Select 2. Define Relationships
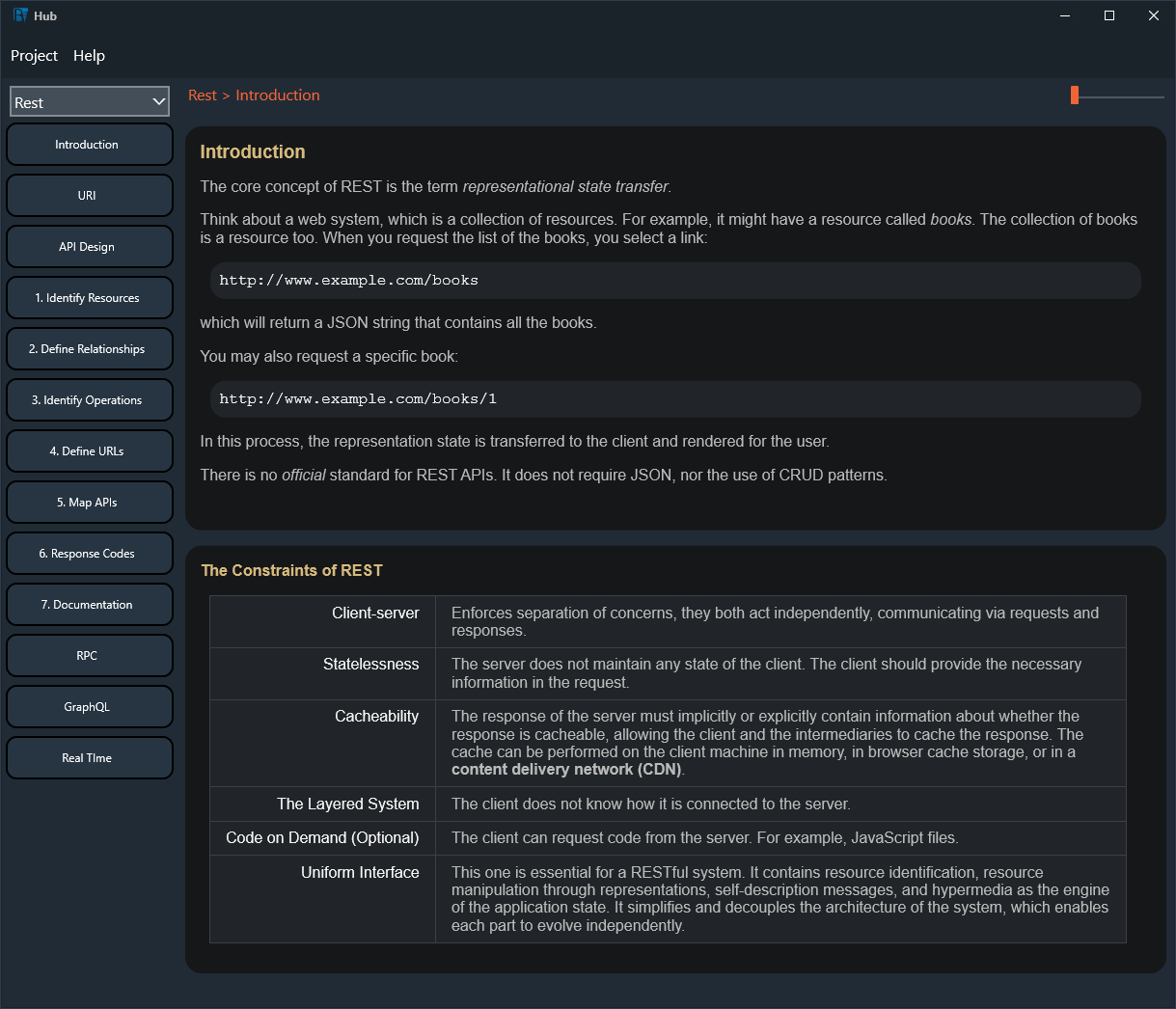This screenshot has height=1009, width=1176. click(90, 349)
